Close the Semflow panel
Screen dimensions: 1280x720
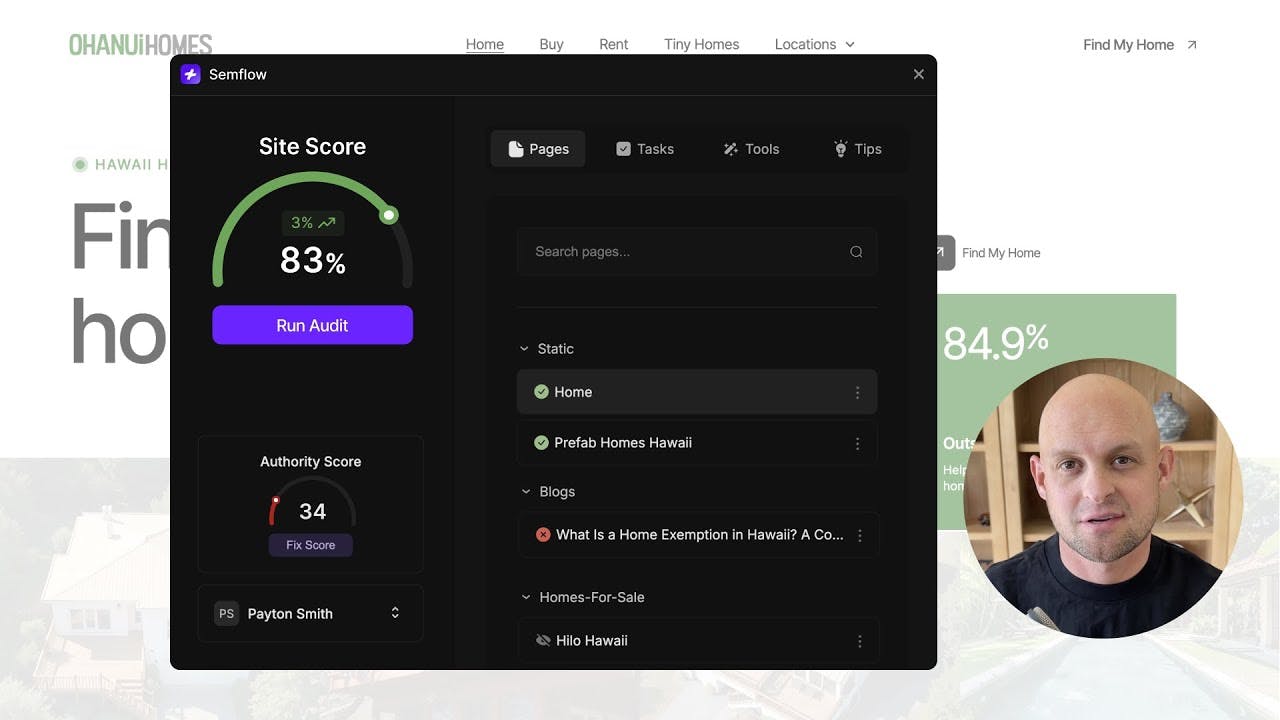919,74
